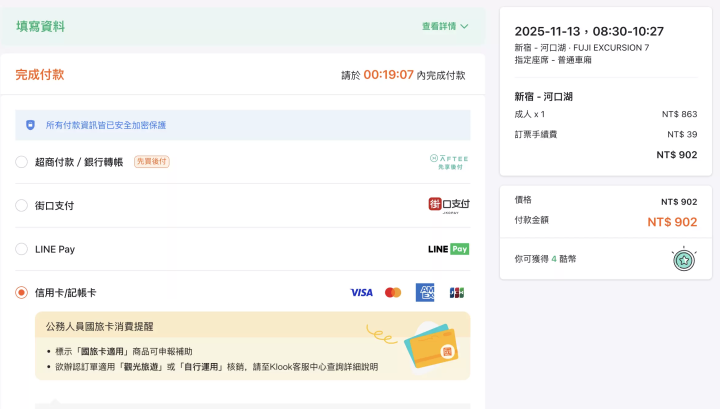This screenshot has height=409, width=720.
Task: Click the security shield icon
Action: 30,125
